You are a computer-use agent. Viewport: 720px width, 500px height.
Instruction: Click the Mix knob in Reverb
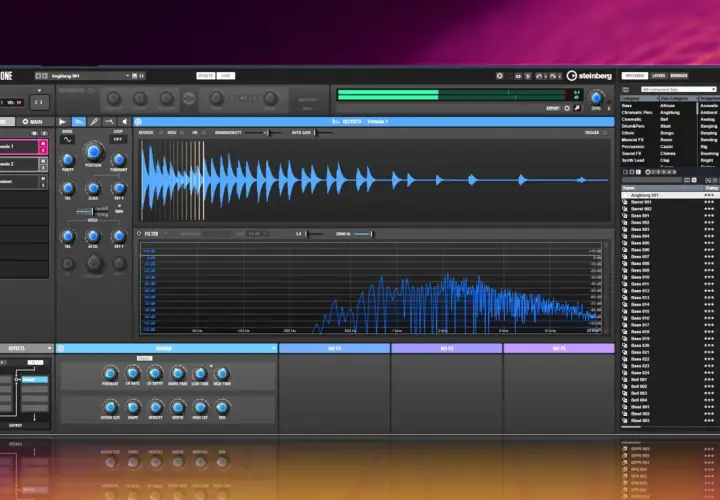coord(222,407)
